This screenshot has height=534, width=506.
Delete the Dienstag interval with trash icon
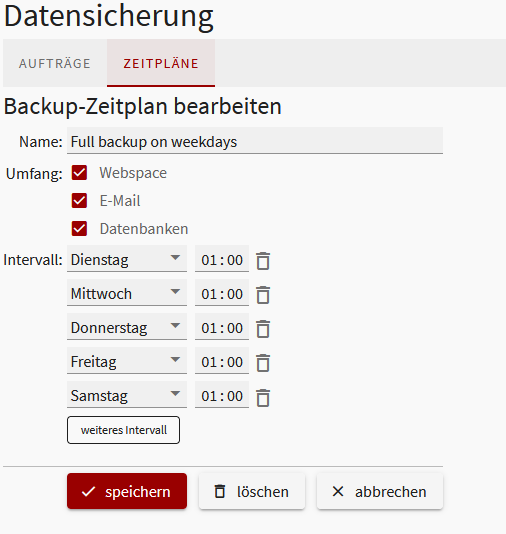(x=263, y=261)
